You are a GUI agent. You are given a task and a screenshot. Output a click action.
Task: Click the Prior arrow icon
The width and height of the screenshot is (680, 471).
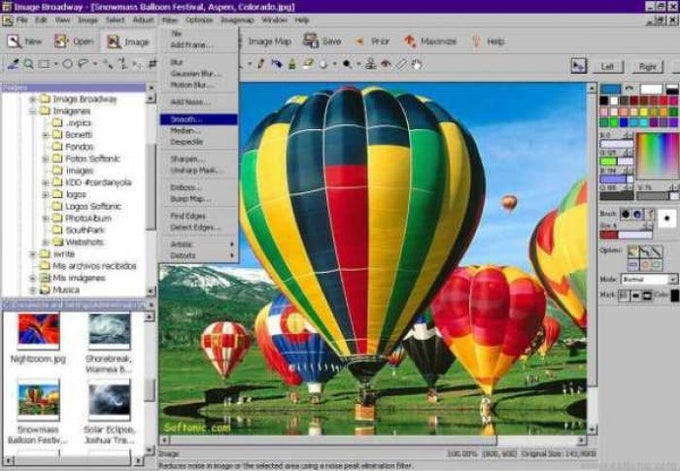pyautogui.click(x=359, y=42)
